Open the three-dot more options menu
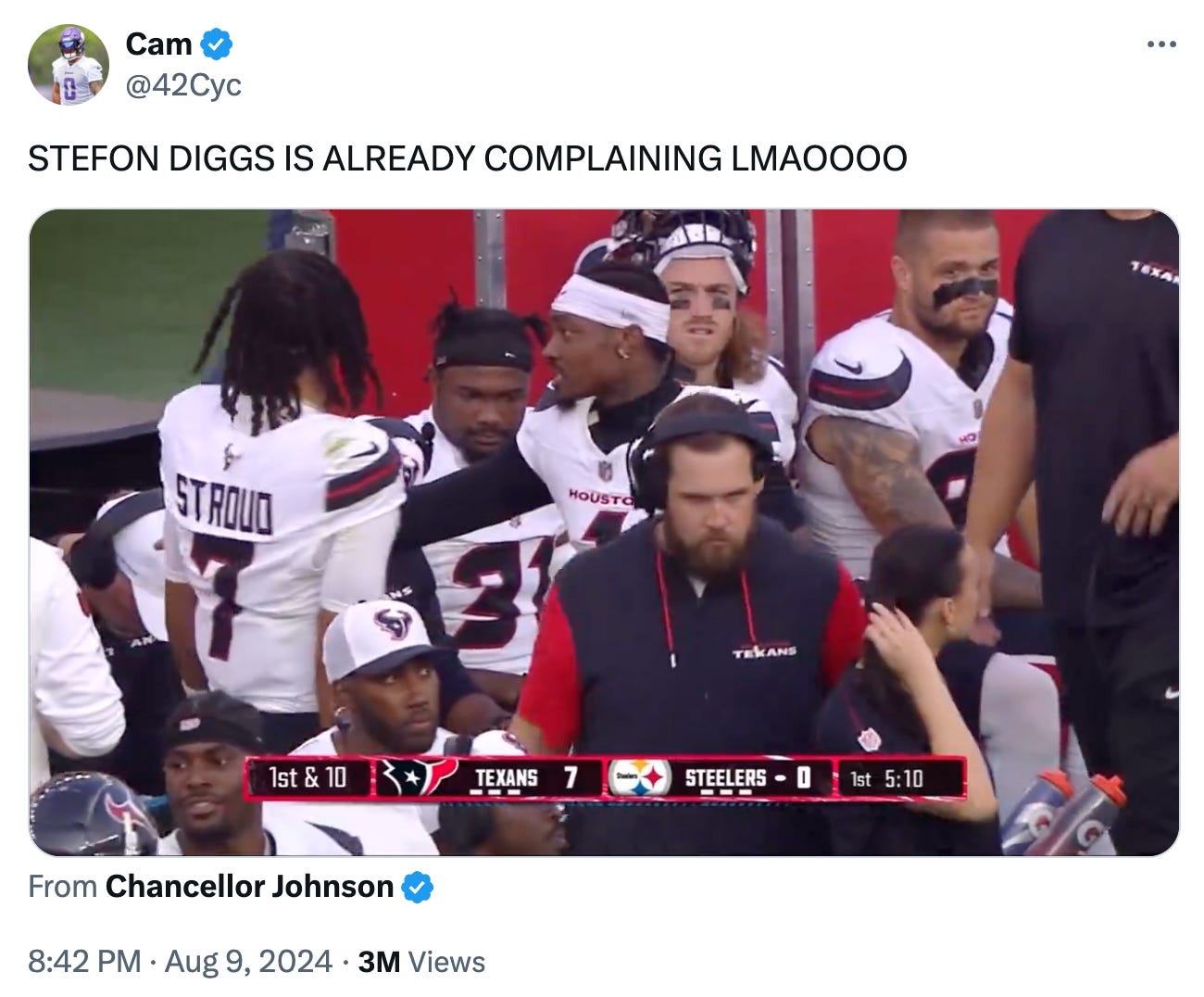 1161,44
